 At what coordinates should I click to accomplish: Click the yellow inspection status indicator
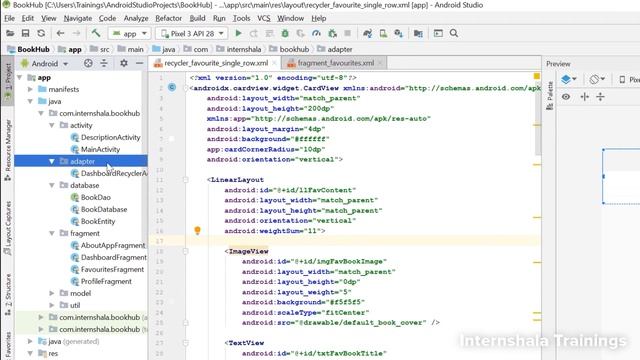pyautogui.click(x=537, y=76)
